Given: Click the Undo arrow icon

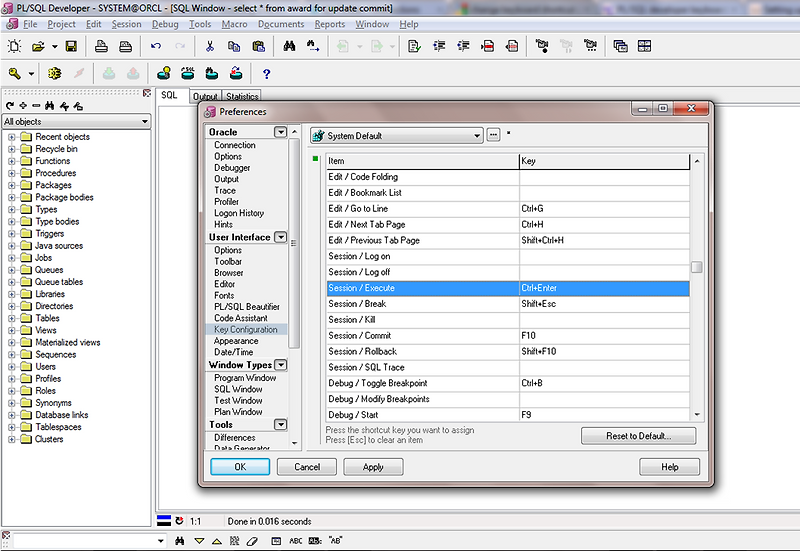Looking at the screenshot, I should [x=156, y=46].
